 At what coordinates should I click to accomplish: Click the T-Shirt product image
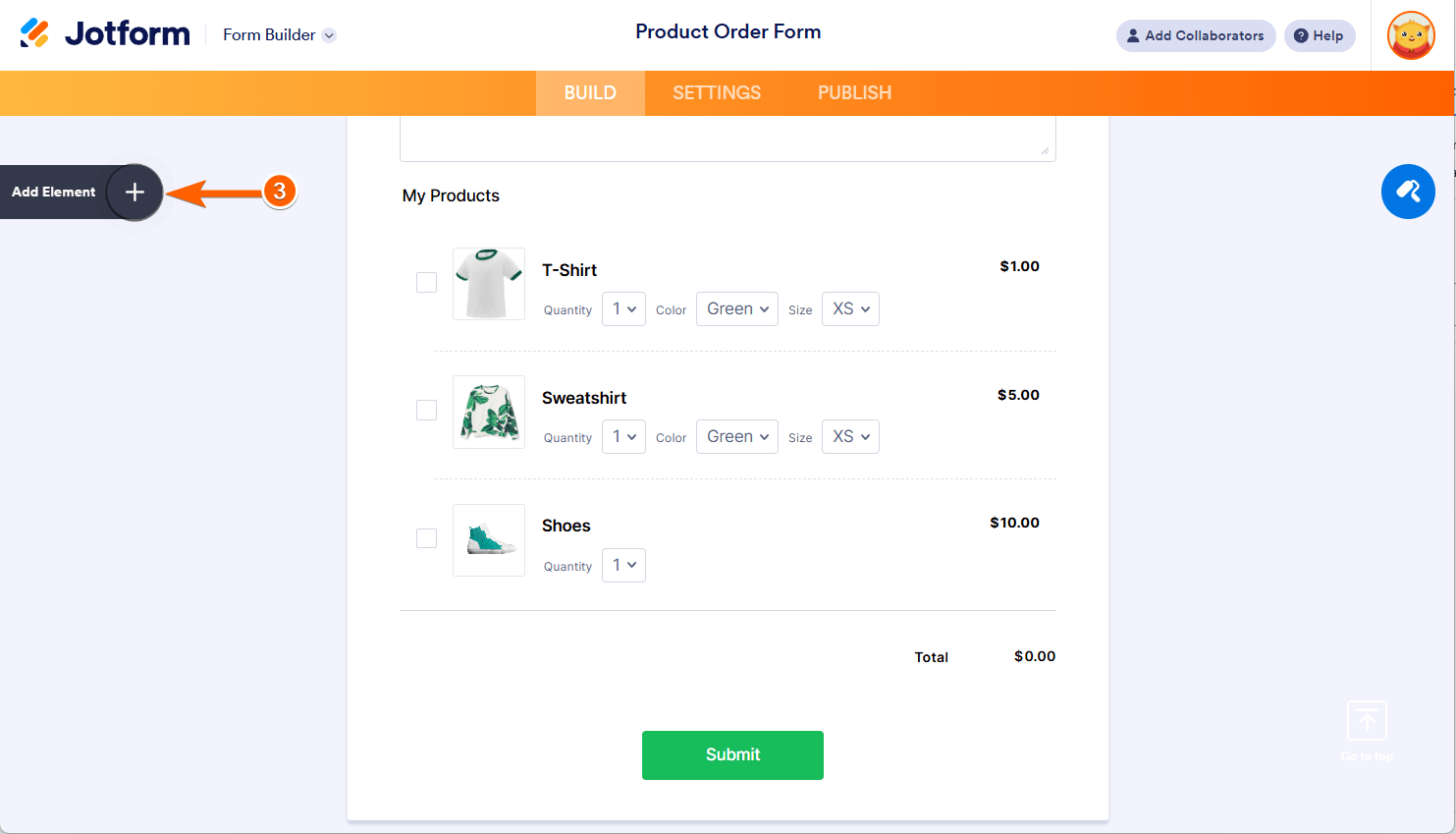point(489,284)
